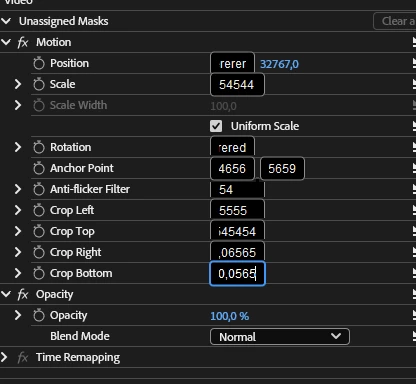This screenshot has height=384, width=416.
Task: Collapse the Unassigned Masks section
Action: 6,21
